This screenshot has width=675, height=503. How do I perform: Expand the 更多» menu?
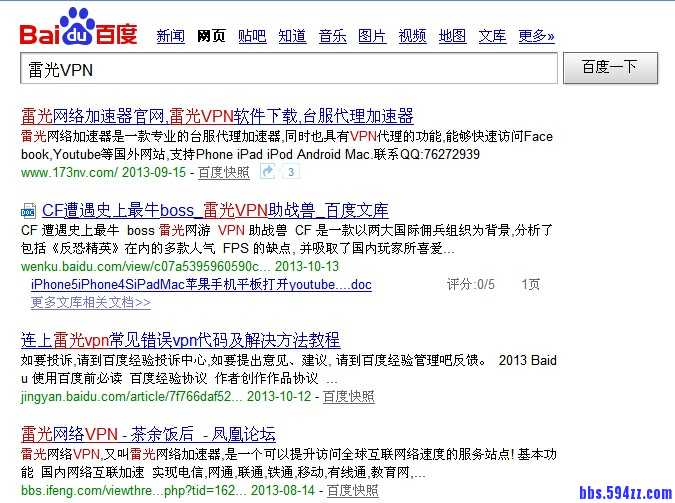[536, 36]
